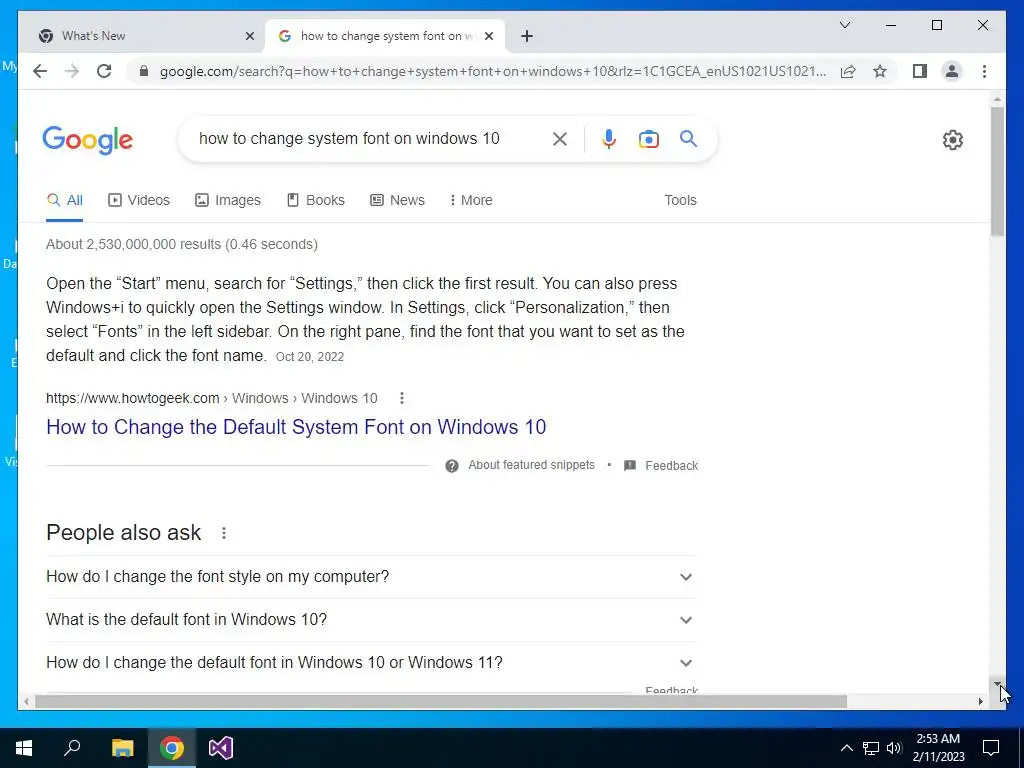Open the network status tray icon

pyautogui.click(x=871, y=748)
